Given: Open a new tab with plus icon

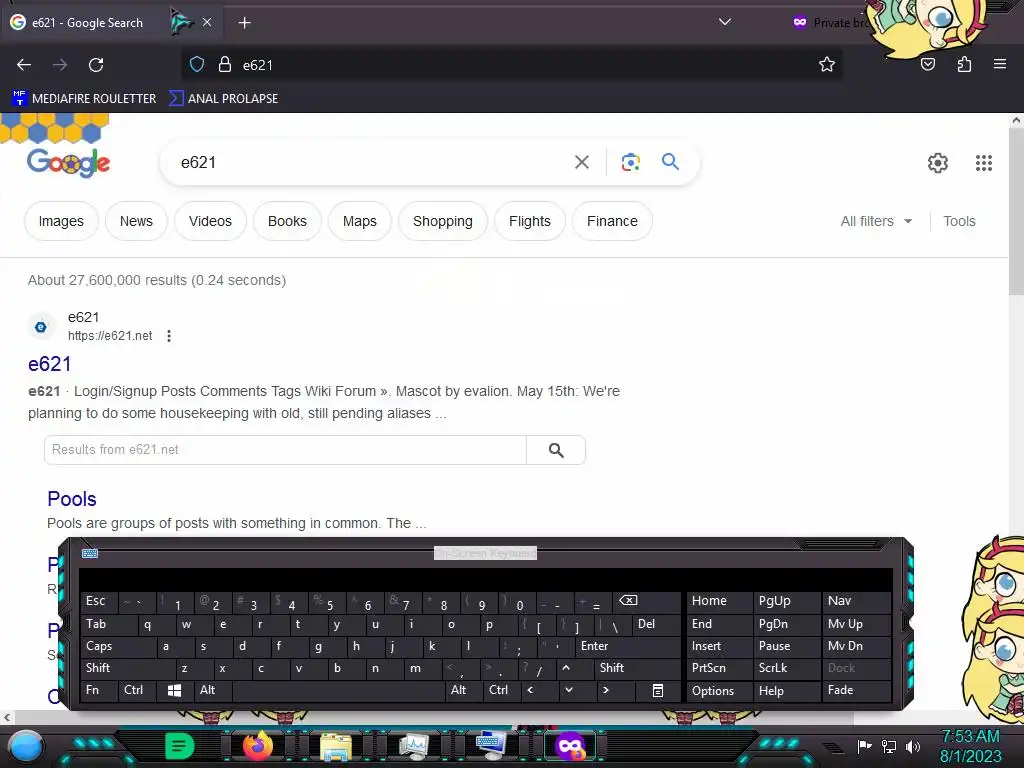Looking at the screenshot, I should [x=244, y=23].
